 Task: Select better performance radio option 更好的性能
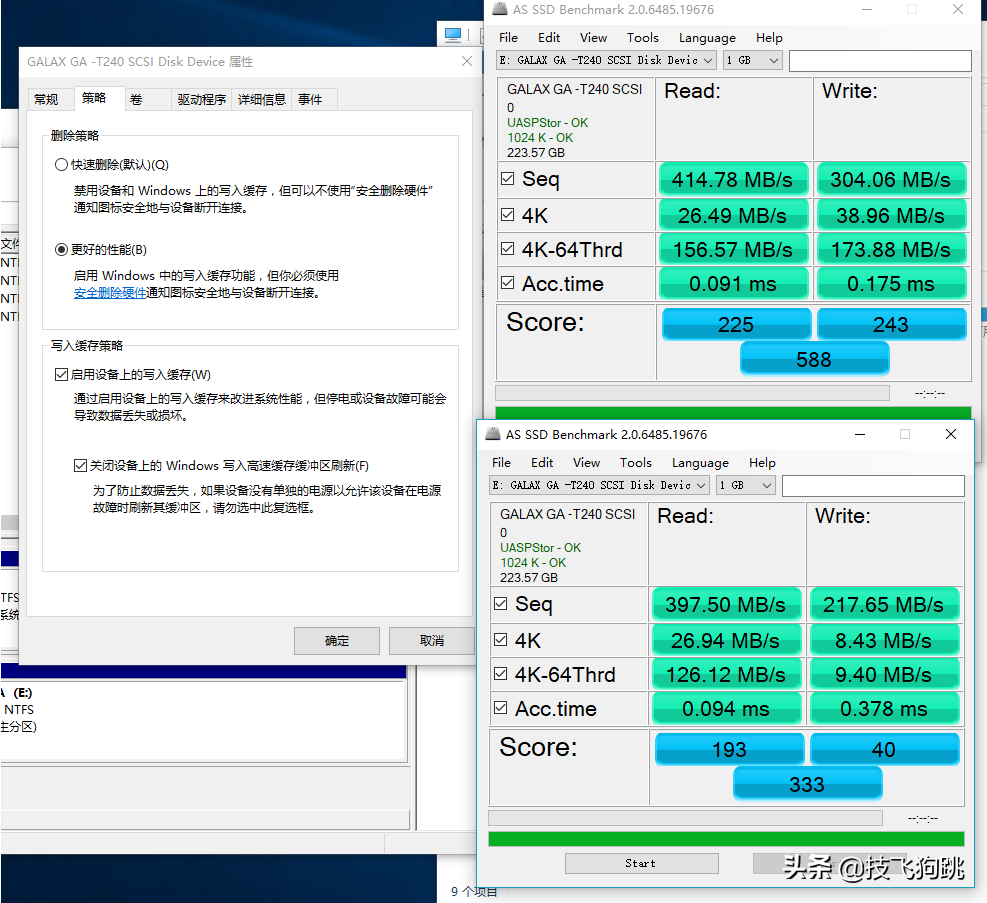click(x=61, y=250)
